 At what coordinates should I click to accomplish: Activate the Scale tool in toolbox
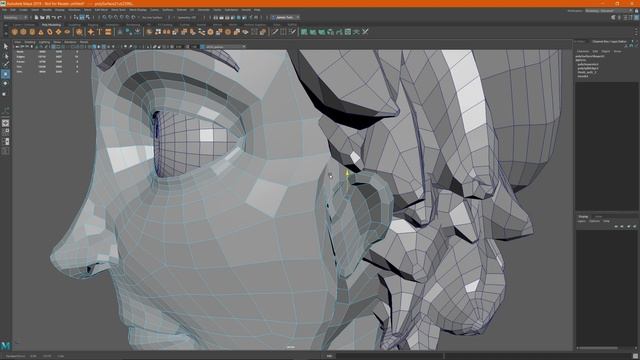[x=5, y=93]
